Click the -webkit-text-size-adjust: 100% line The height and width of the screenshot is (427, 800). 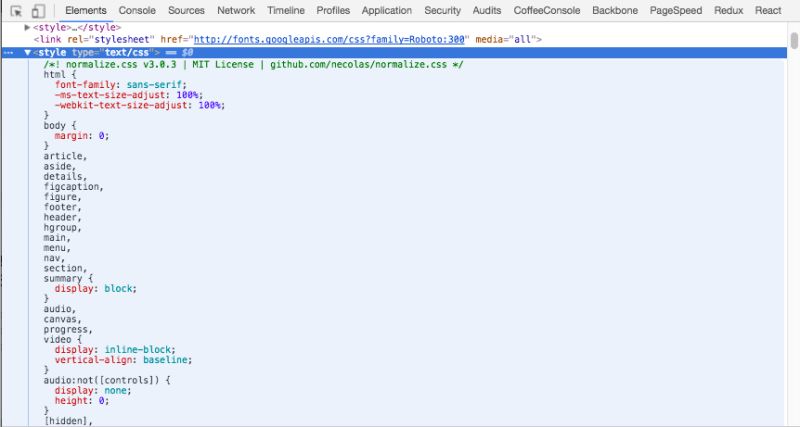(x=140, y=105)
